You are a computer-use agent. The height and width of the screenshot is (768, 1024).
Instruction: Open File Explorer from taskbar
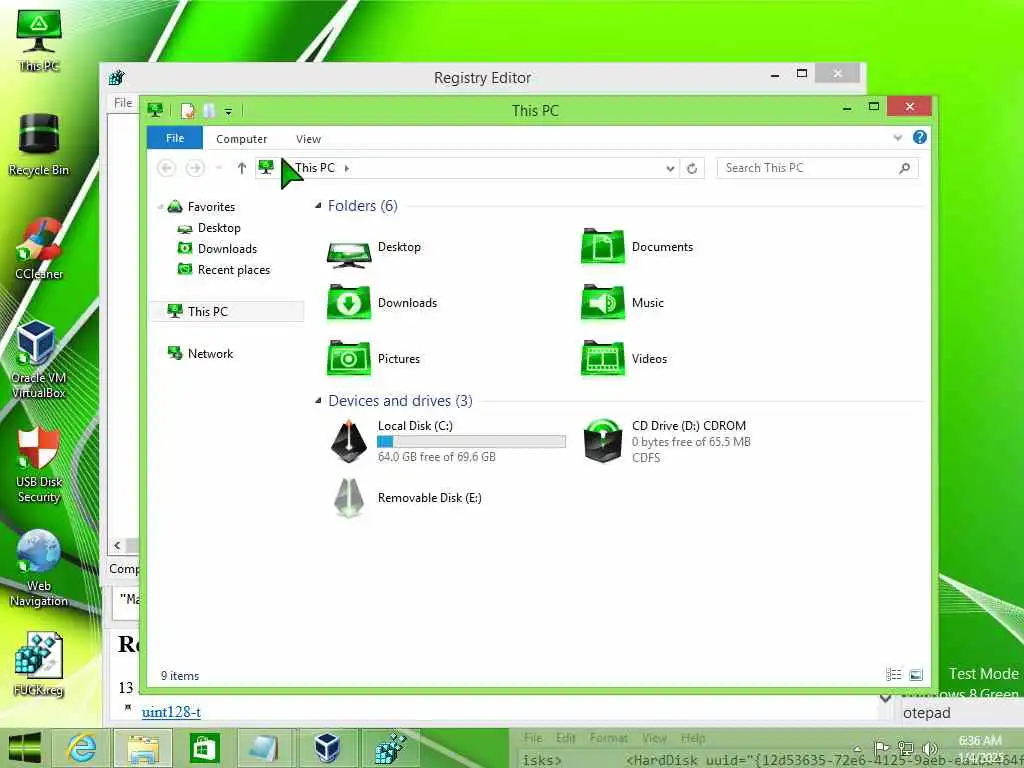coord(143,748)
